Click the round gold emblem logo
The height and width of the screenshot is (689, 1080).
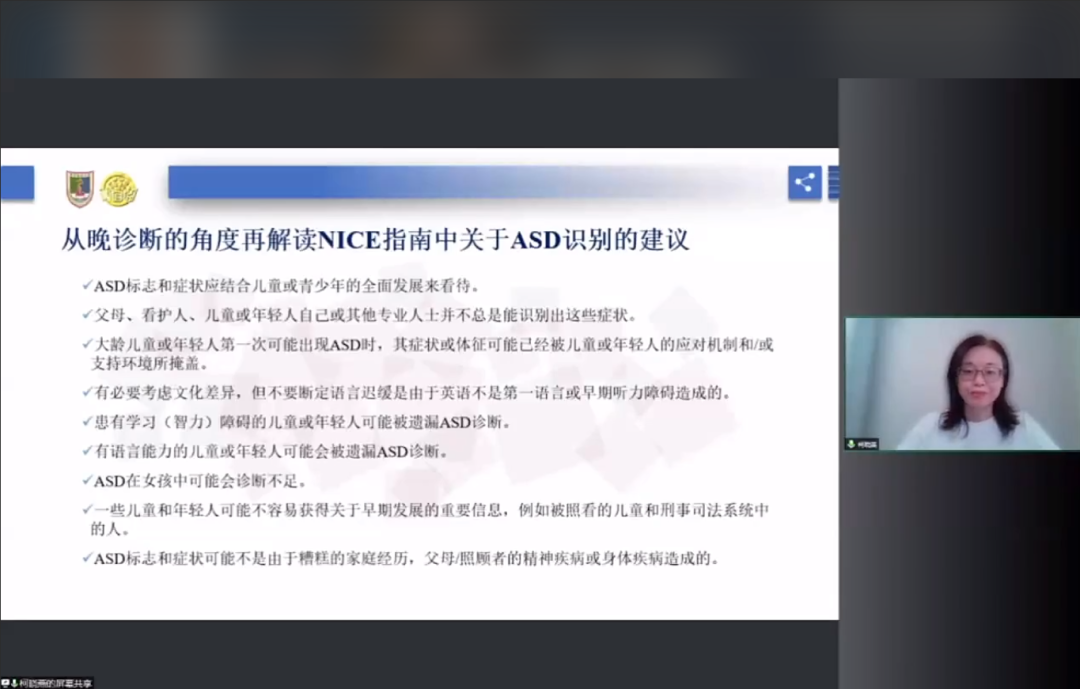tap(119, 189)
